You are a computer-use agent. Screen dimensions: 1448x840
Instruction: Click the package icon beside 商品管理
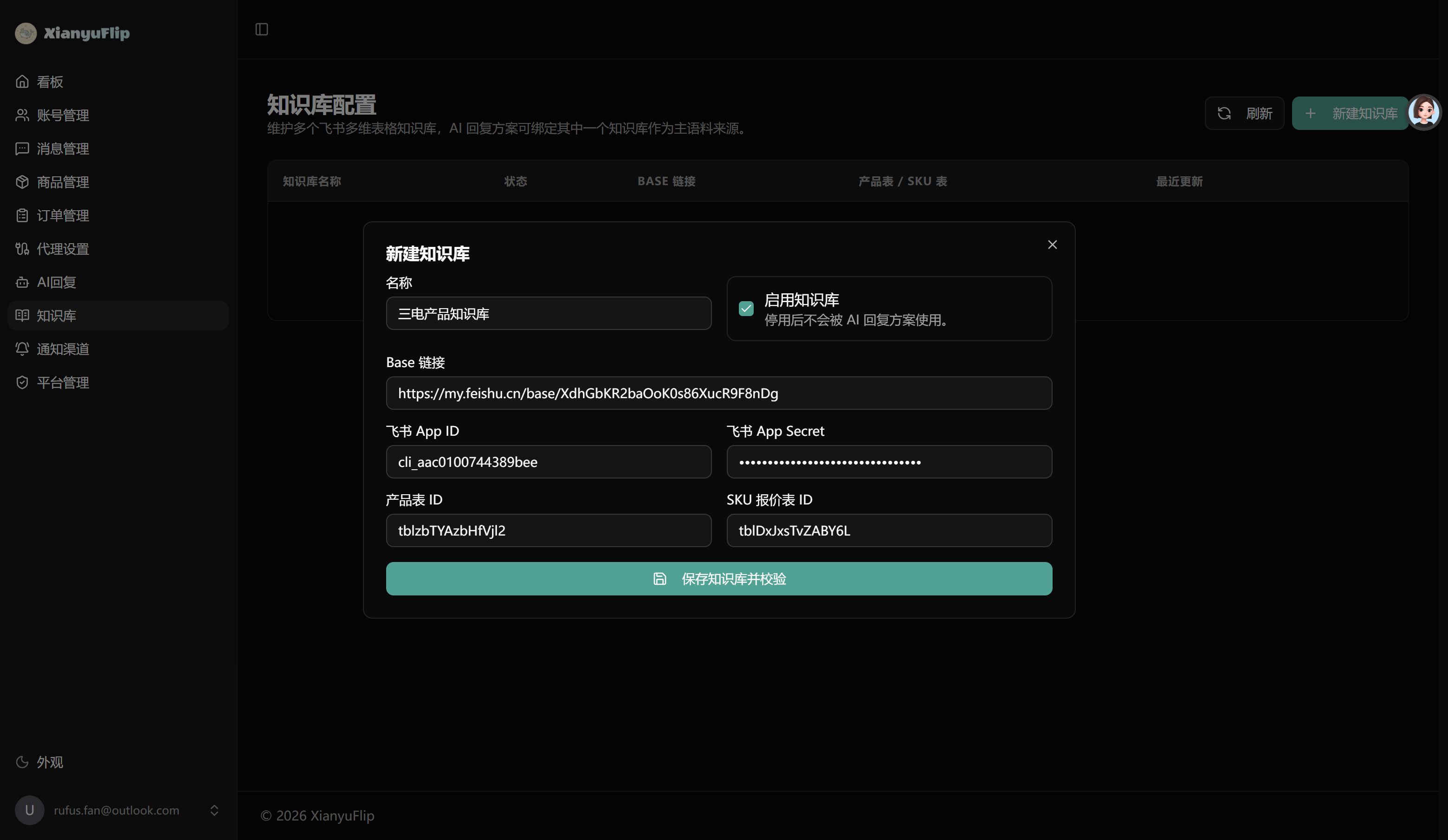(22, 181)
